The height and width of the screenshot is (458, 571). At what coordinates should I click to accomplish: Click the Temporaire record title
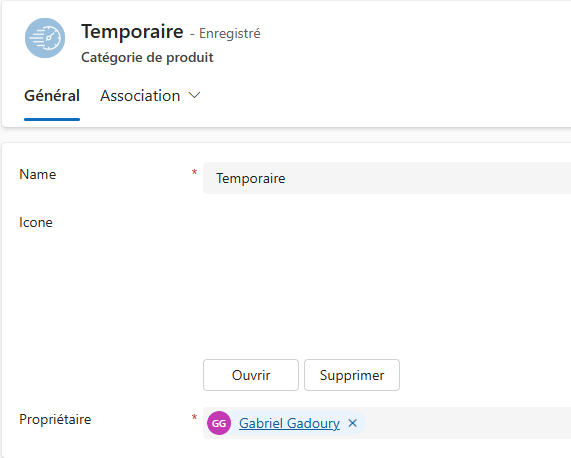pyautogui.click(x=132, y=32)
